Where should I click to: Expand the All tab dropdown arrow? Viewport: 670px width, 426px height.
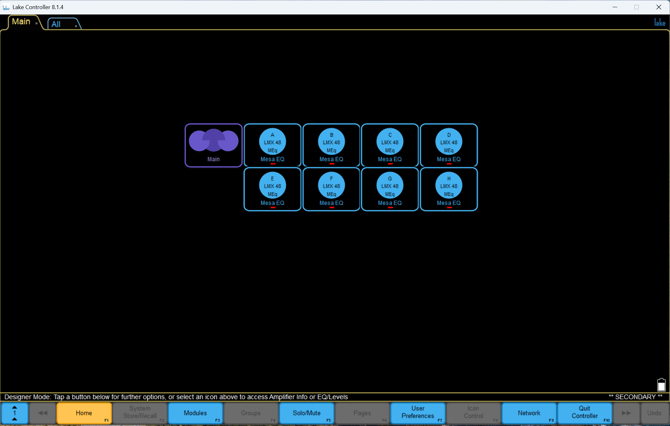point(75,25)
